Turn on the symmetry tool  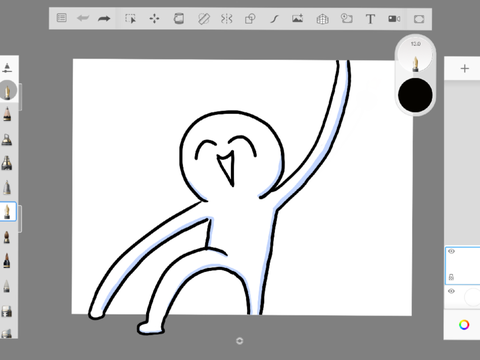[x=226, y=19]
